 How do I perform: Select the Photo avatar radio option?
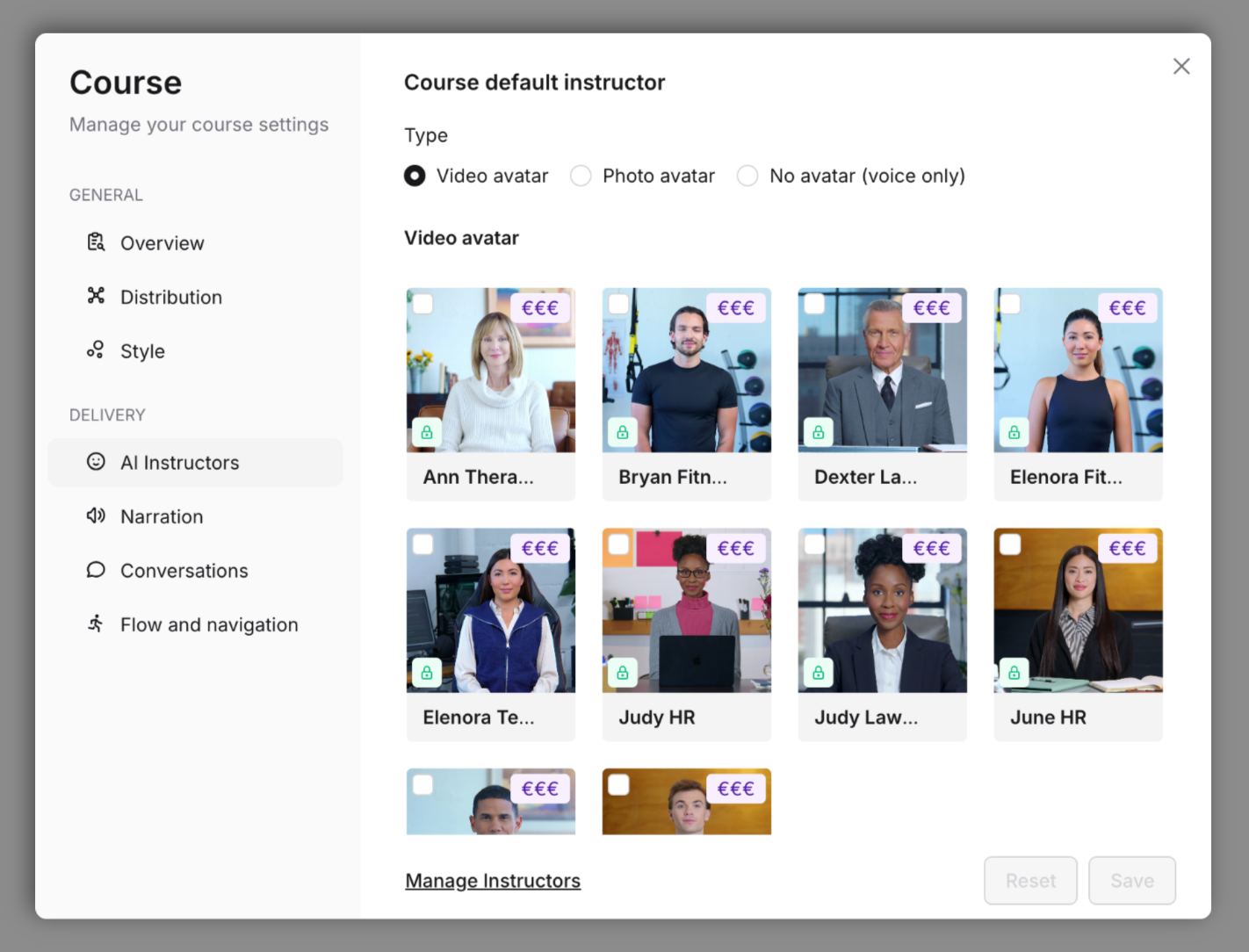tap(581, 176)
